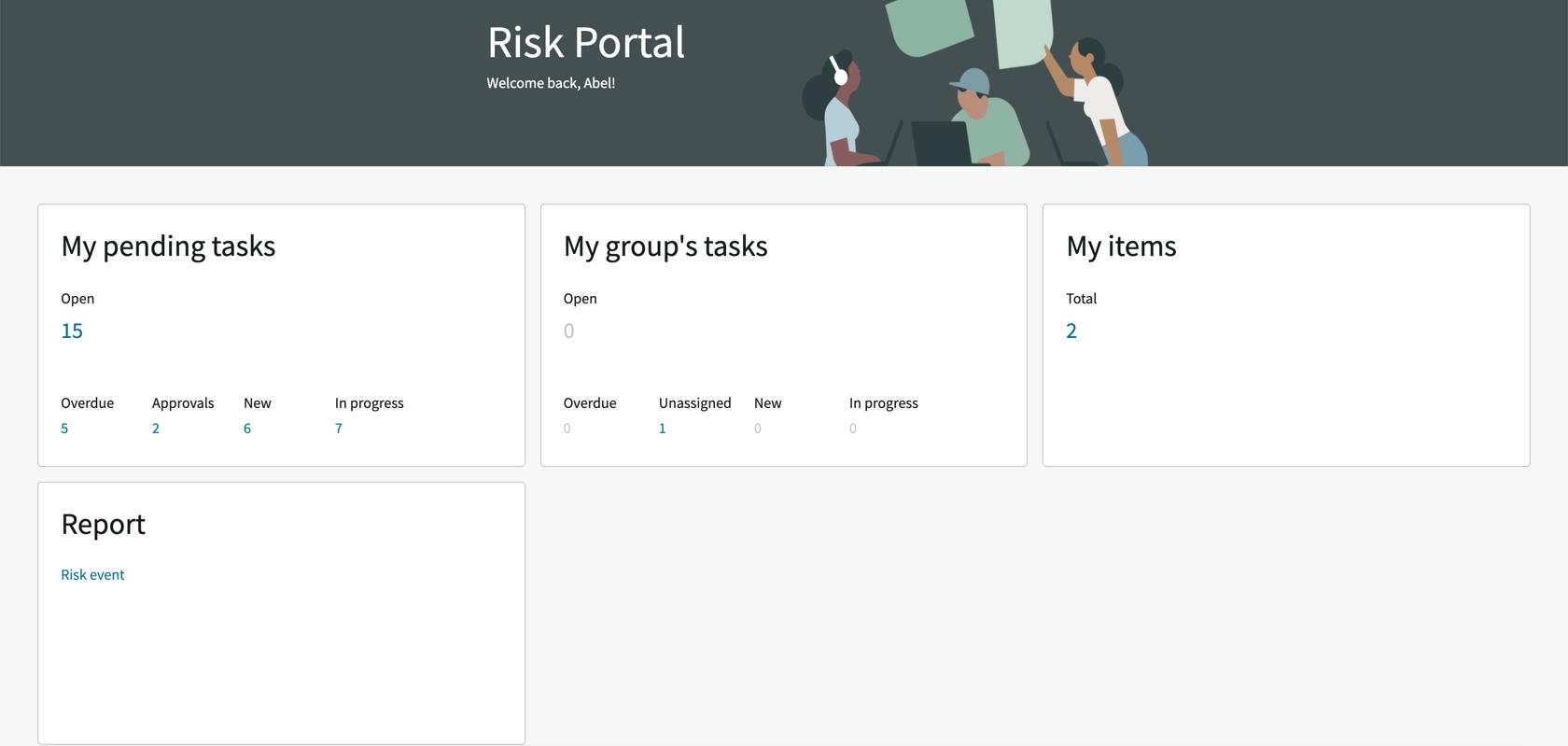Open the 2 pending approvals
The image size is (1568, 746).
click(156, 429)
